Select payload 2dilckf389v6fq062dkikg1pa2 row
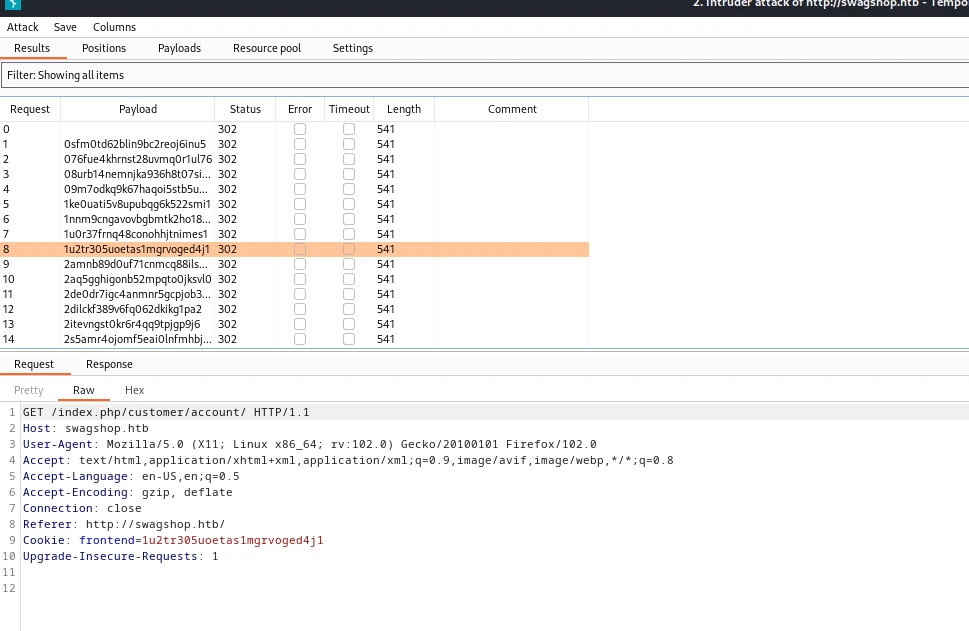The height and width of the screenshot is (631, 969). (x=294, y=309)
